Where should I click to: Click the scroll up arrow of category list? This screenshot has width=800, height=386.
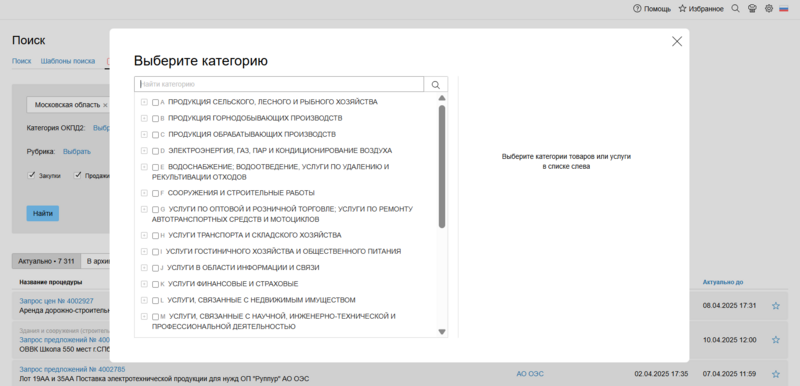pos(442,98)
